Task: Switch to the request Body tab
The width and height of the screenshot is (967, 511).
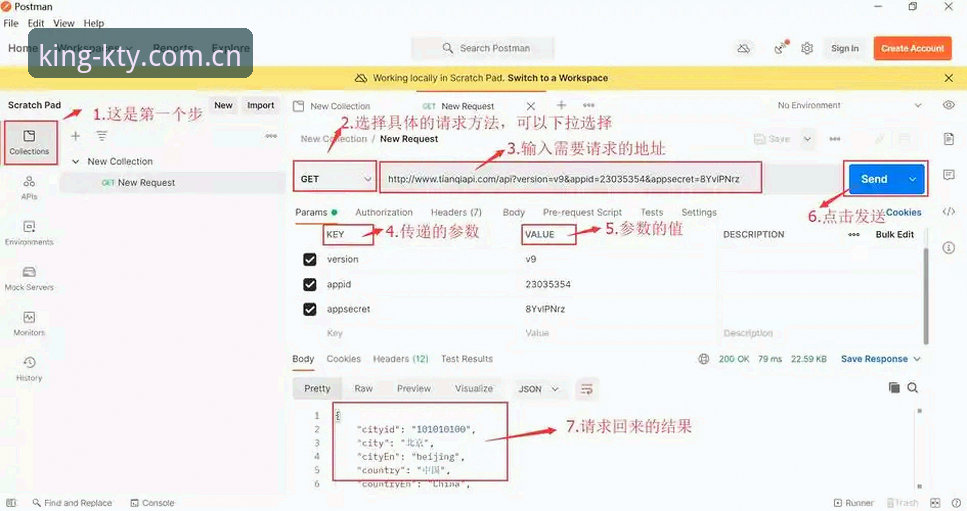Action: click(x=513, y=212)
